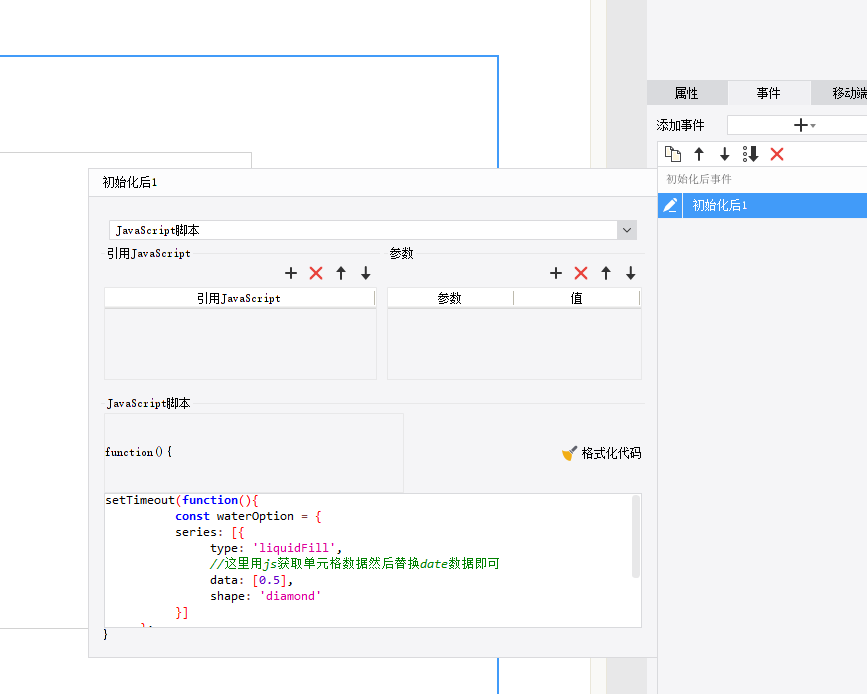Open the JavaScript脚本 type dropdown

pos(626,230)
